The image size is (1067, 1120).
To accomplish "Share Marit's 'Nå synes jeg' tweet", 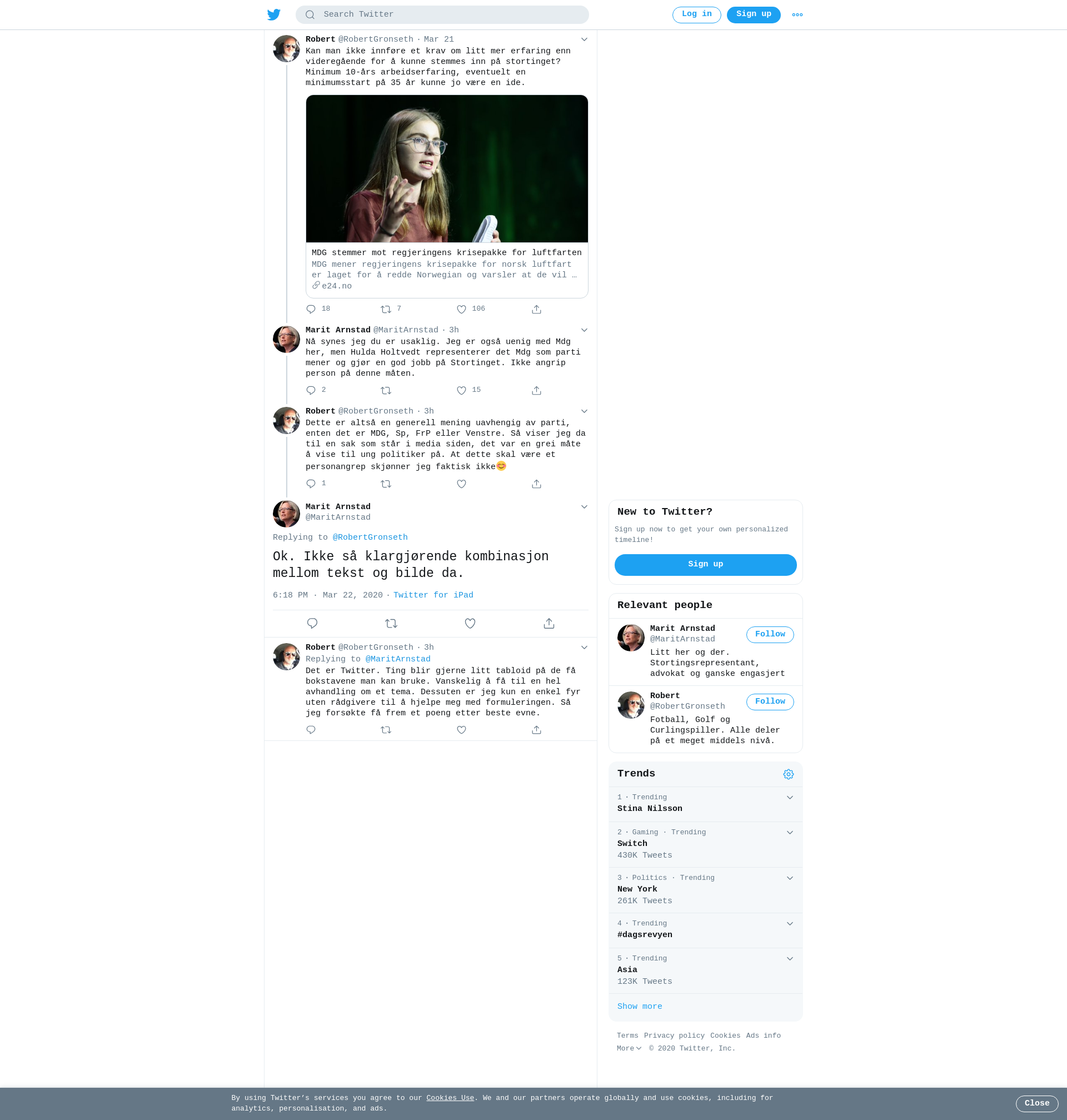I will (x=536, y=391).
